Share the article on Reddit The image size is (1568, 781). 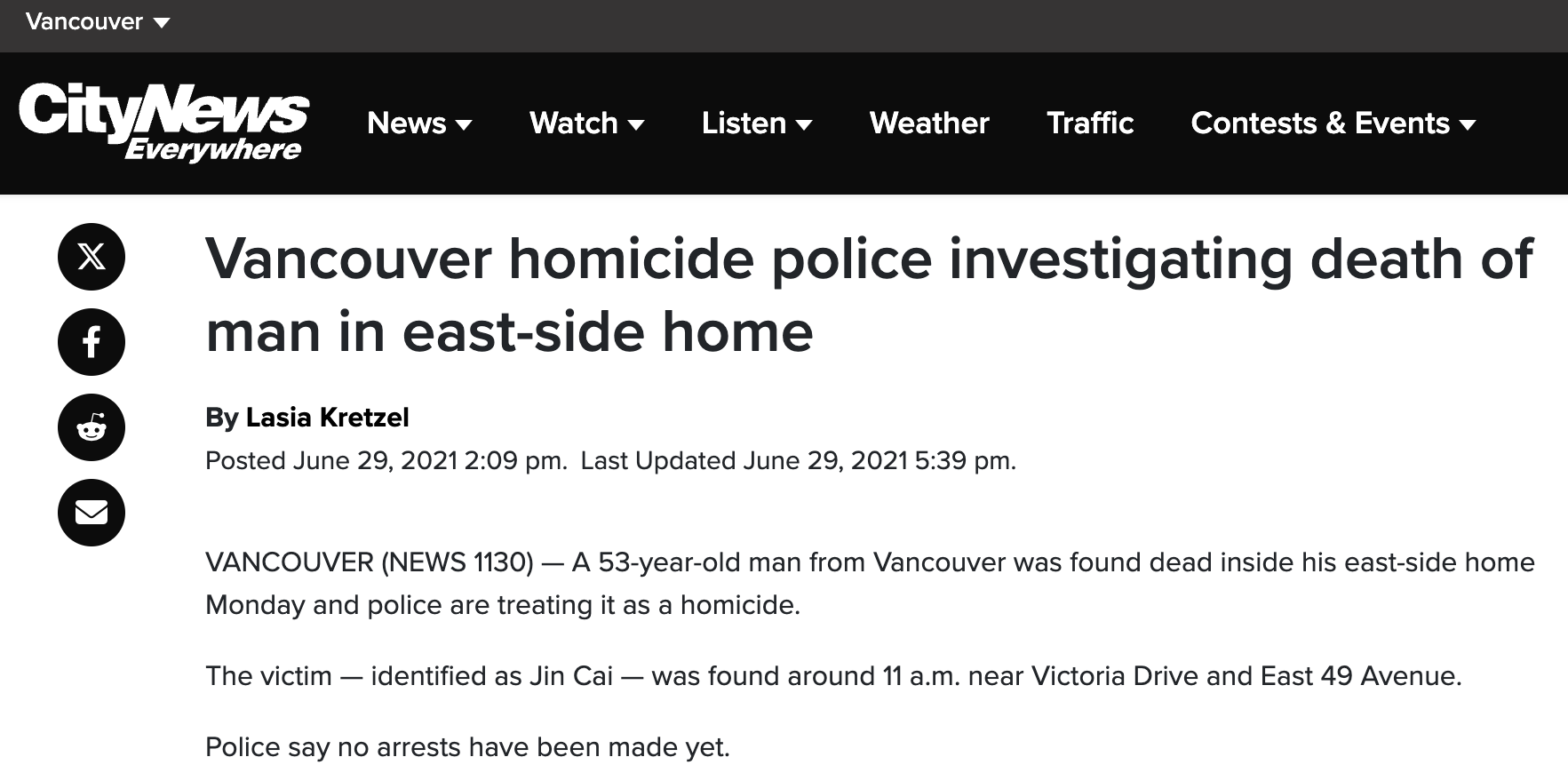tap(92, 427)
